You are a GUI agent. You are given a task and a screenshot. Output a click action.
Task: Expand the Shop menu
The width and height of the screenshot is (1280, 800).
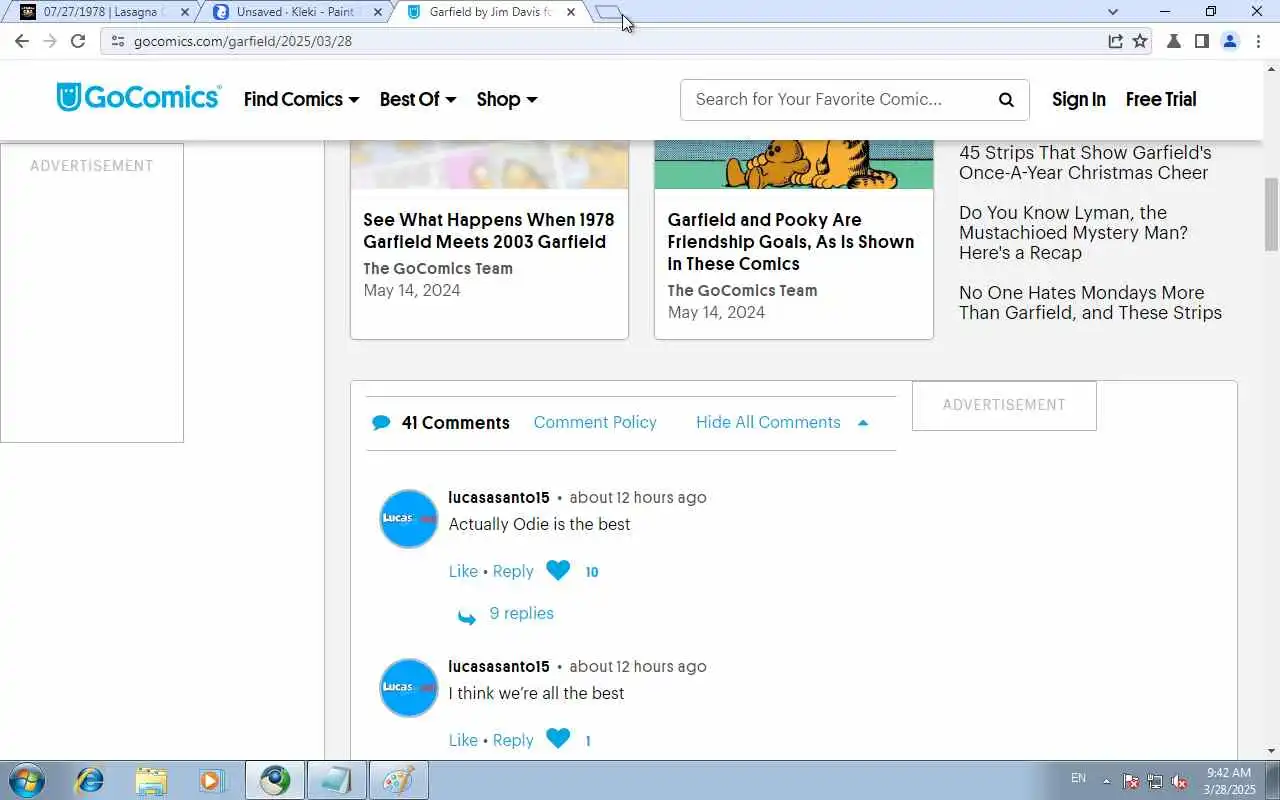[507, 99]
